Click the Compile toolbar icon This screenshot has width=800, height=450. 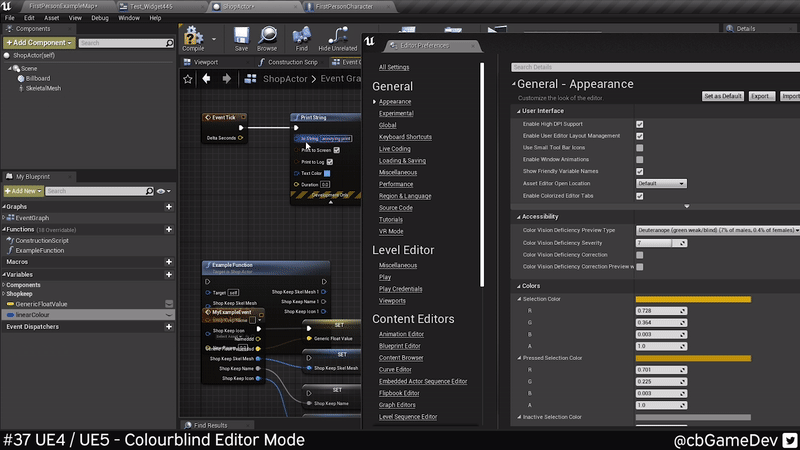[x=193, y=38]
